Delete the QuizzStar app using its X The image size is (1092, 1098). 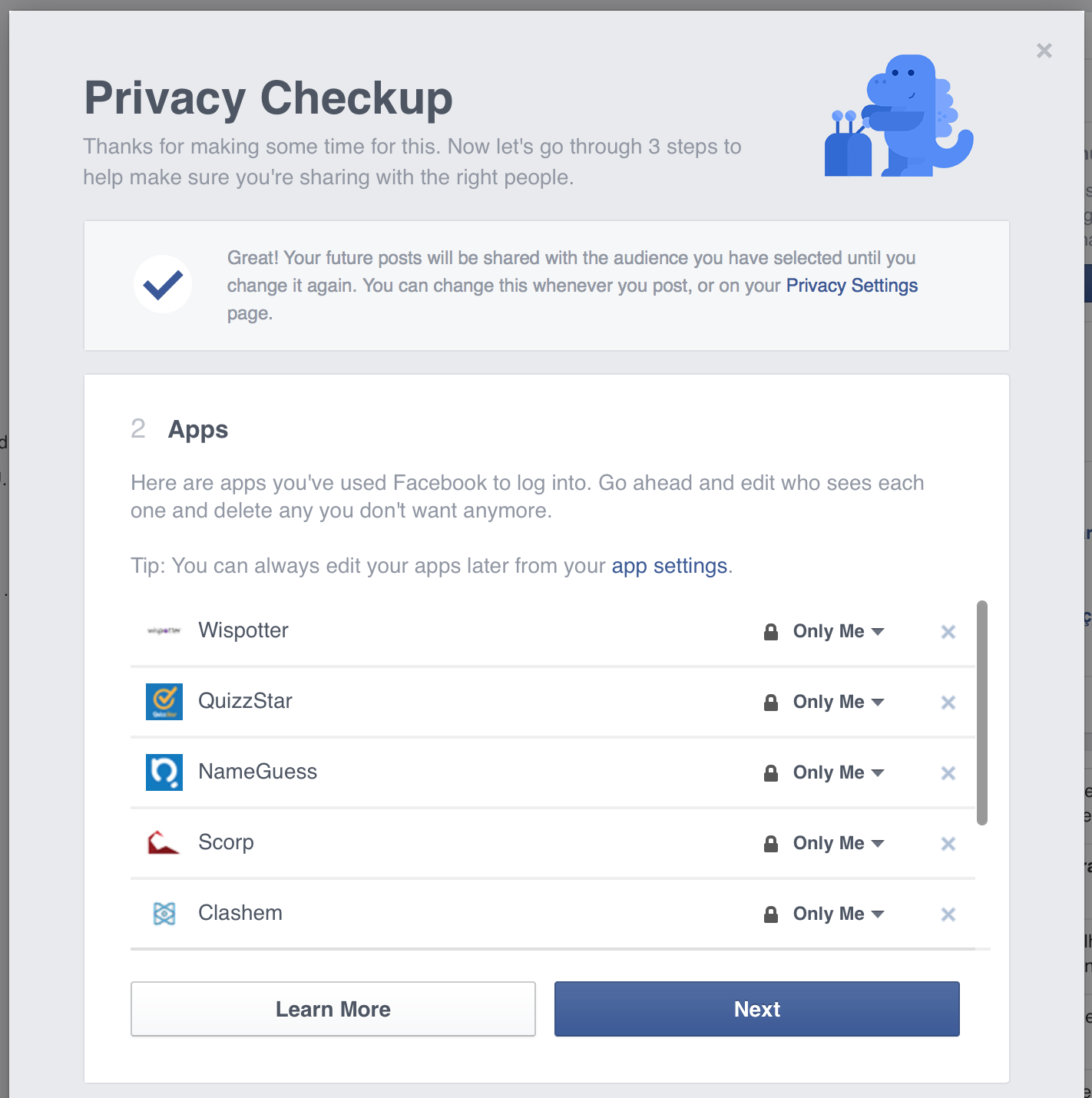coord(948,703)
